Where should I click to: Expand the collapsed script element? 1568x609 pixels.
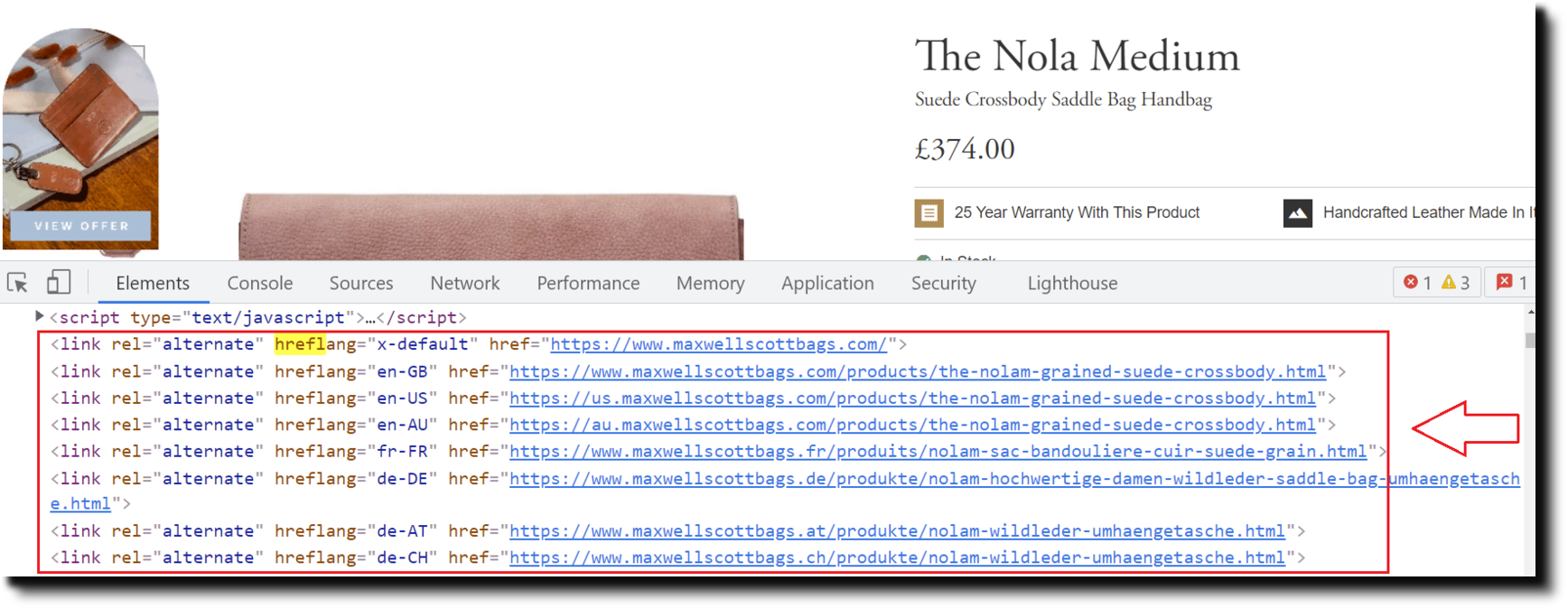[39, 316]
